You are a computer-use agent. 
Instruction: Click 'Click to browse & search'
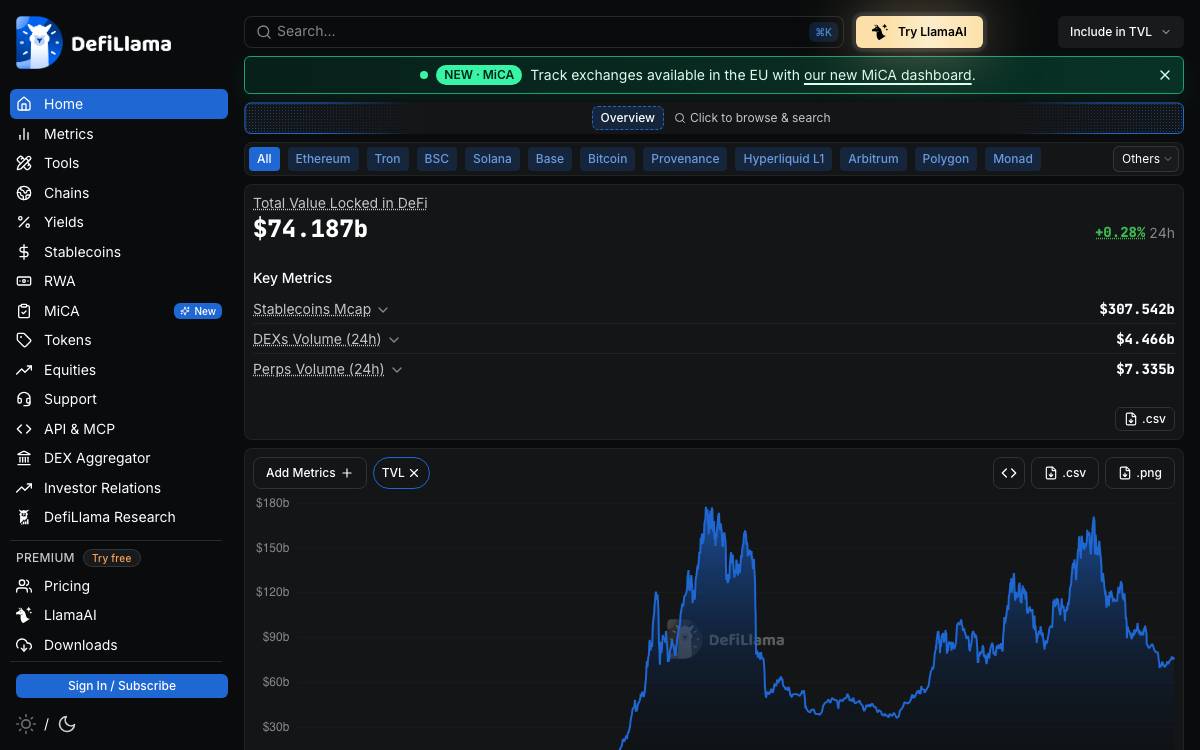pos(753,118)
